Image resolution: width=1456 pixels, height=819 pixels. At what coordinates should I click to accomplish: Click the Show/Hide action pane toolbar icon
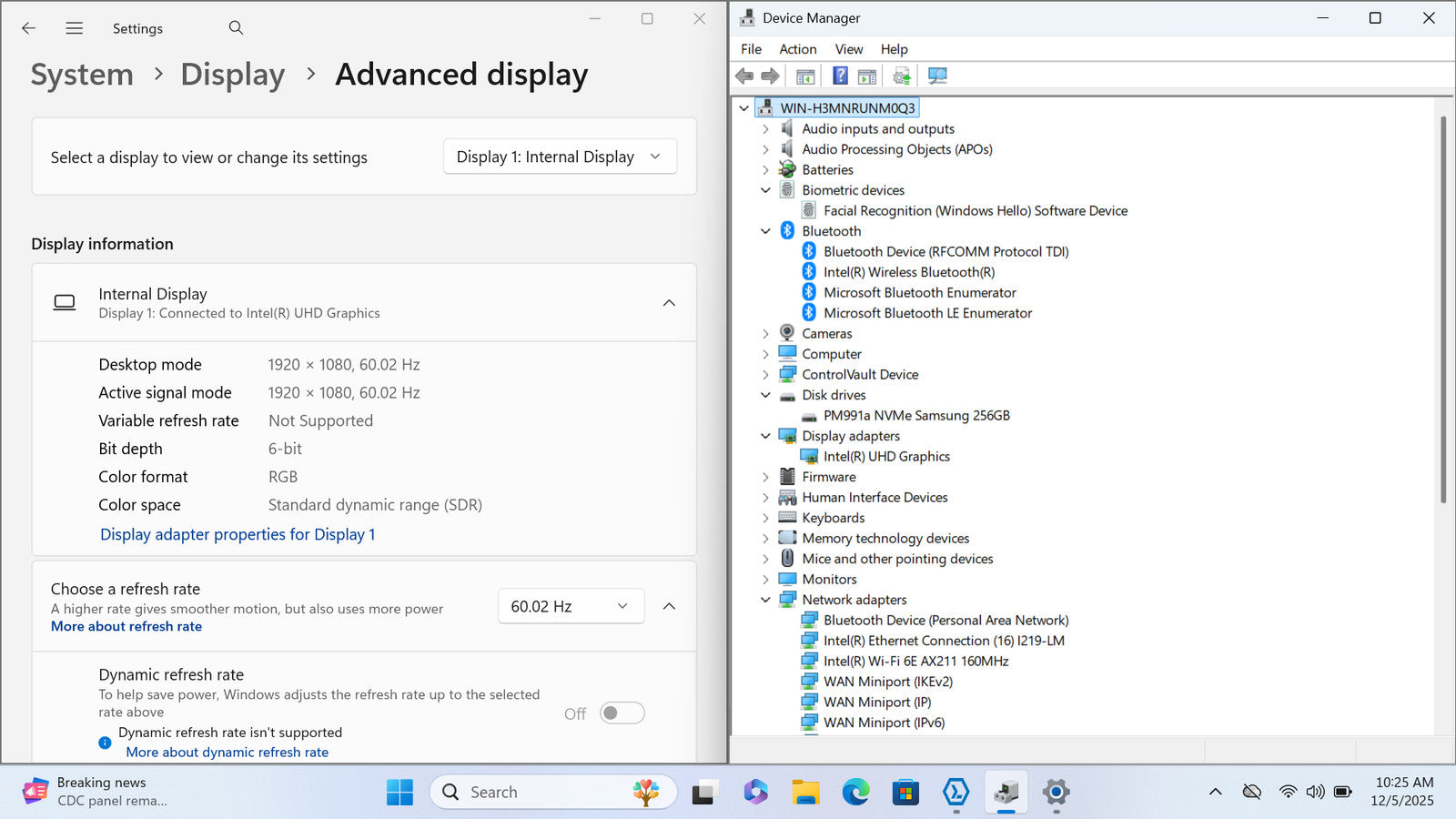pos(867,76)
